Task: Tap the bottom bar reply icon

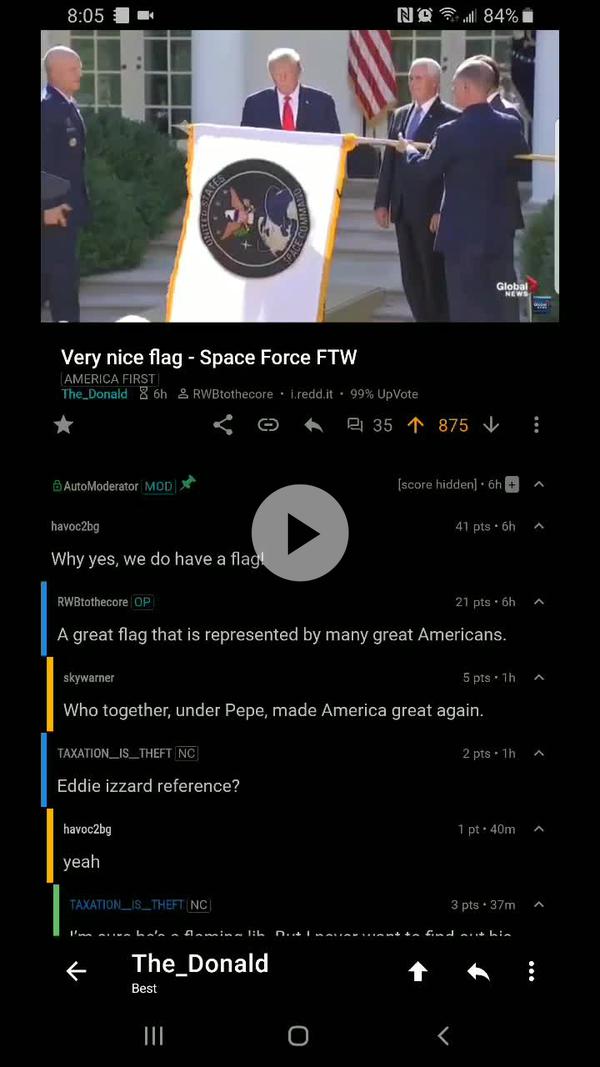Action: coord(478,972)
